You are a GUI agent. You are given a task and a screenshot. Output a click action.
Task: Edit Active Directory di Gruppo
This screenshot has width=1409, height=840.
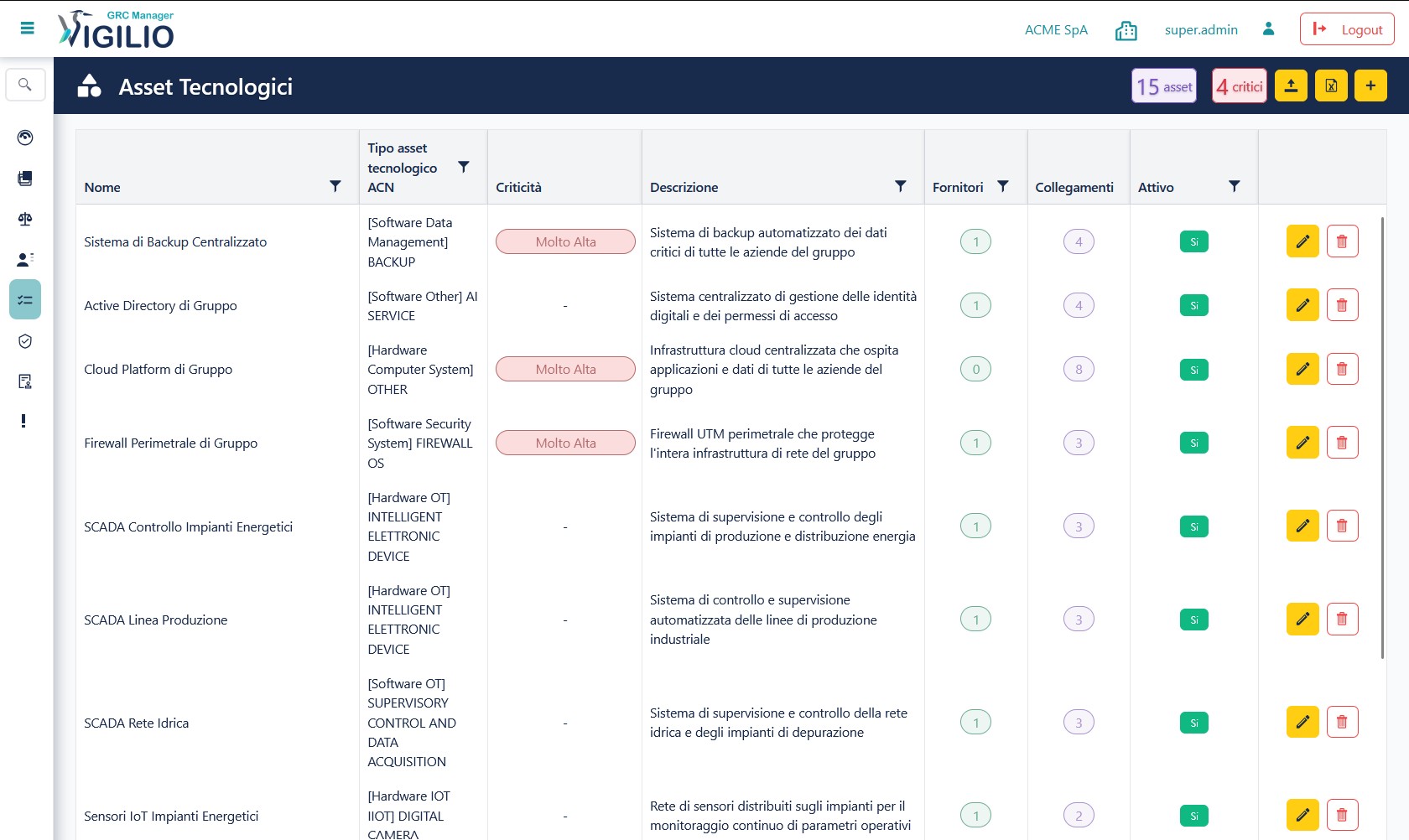(1302, 305)
